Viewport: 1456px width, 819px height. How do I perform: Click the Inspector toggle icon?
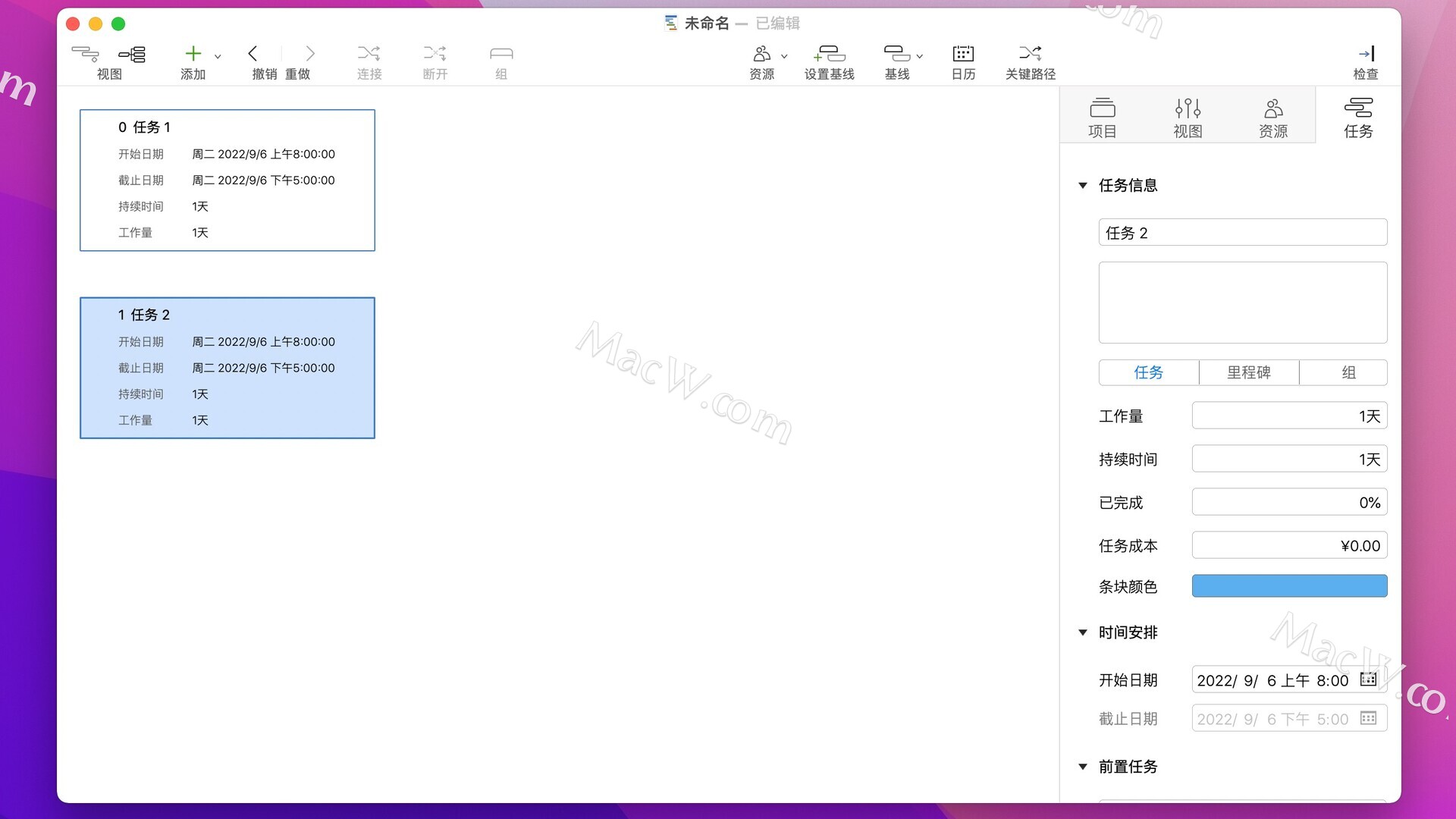[x=1366, y=54]
